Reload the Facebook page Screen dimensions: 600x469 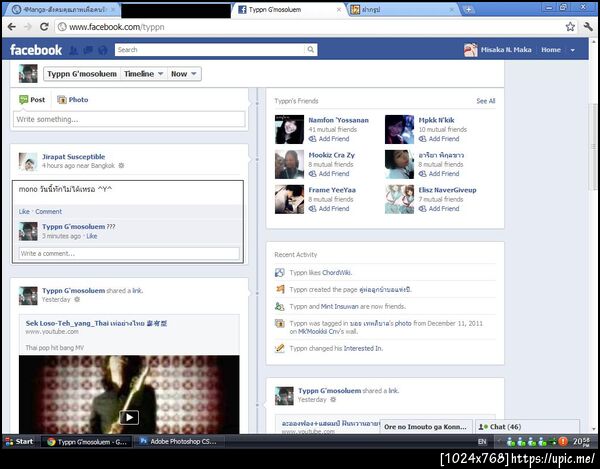point(44,27)
